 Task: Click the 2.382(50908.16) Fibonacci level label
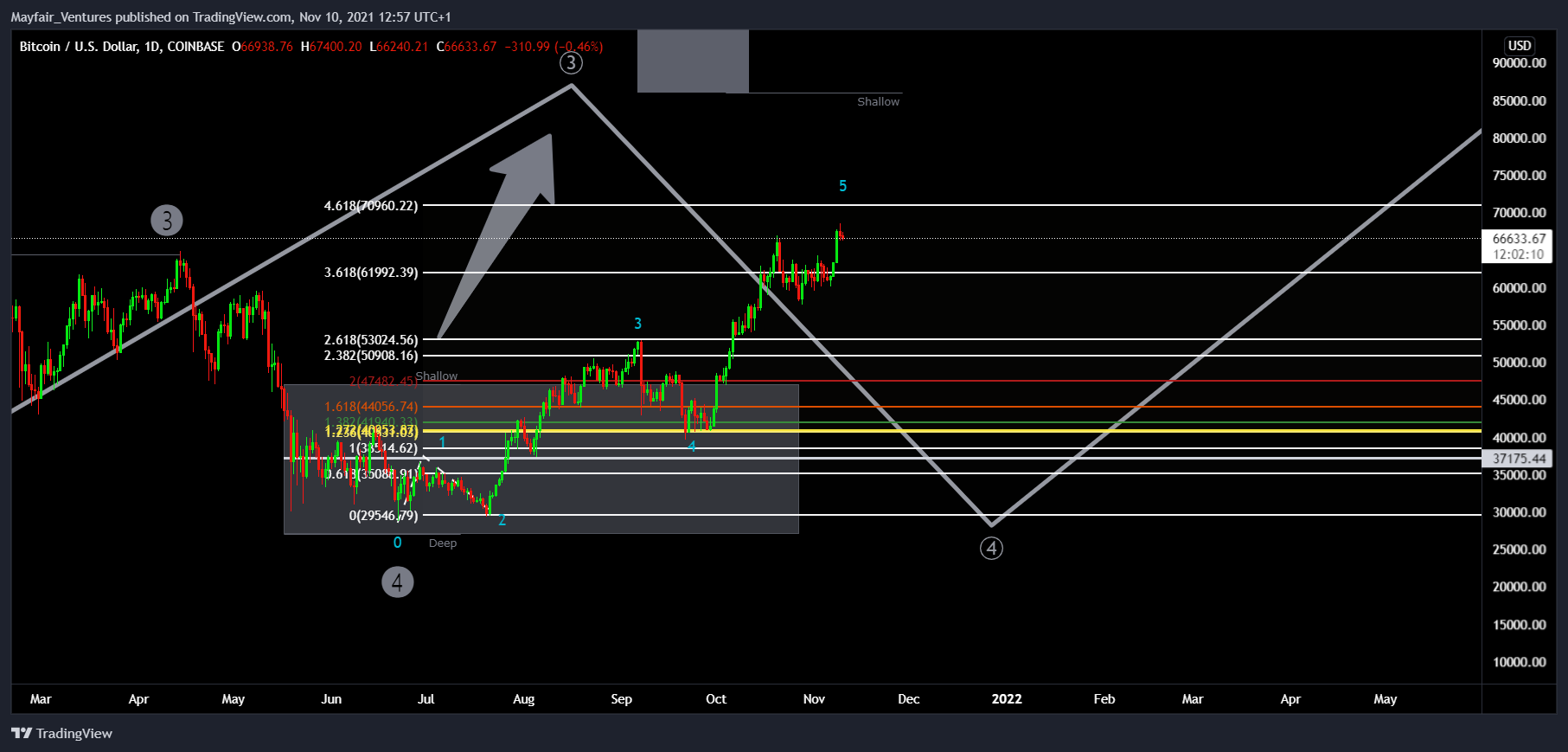pyautogui.click(x=371, y=356)
